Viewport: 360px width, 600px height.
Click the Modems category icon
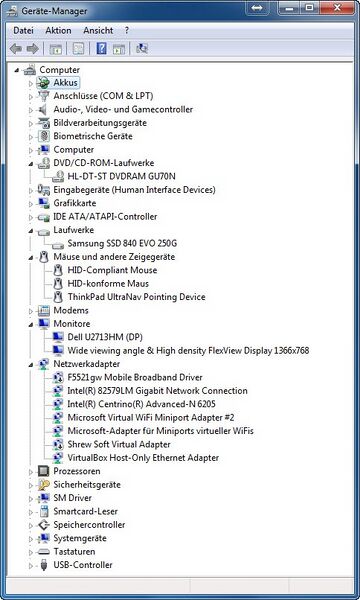tap(44, 310)
